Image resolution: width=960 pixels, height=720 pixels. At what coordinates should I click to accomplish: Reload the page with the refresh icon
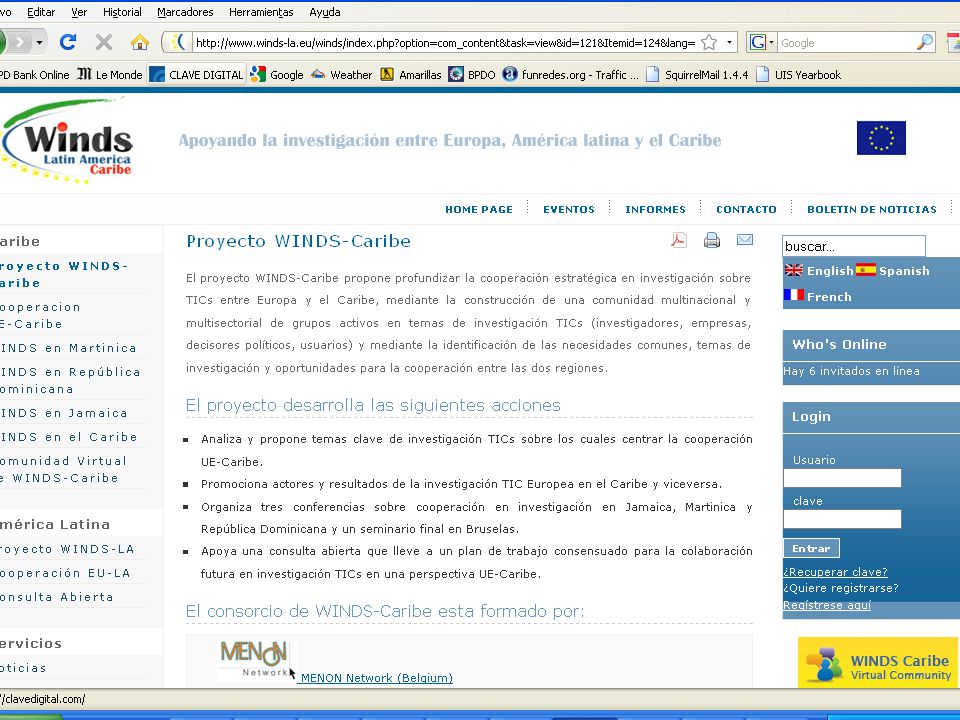tap(68, 42)
